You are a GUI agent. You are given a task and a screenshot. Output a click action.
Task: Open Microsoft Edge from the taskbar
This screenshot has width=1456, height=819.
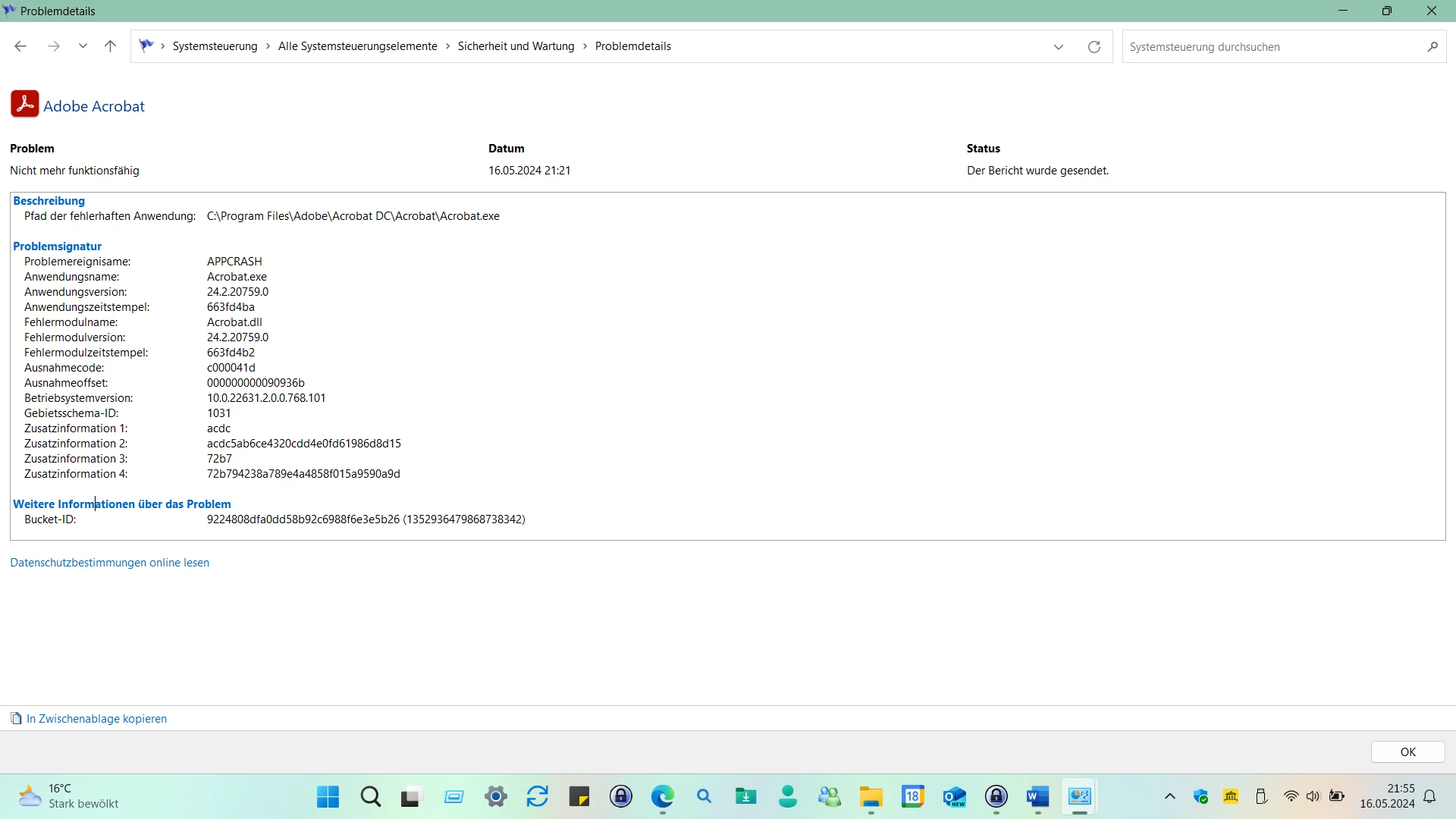point(662,797)
